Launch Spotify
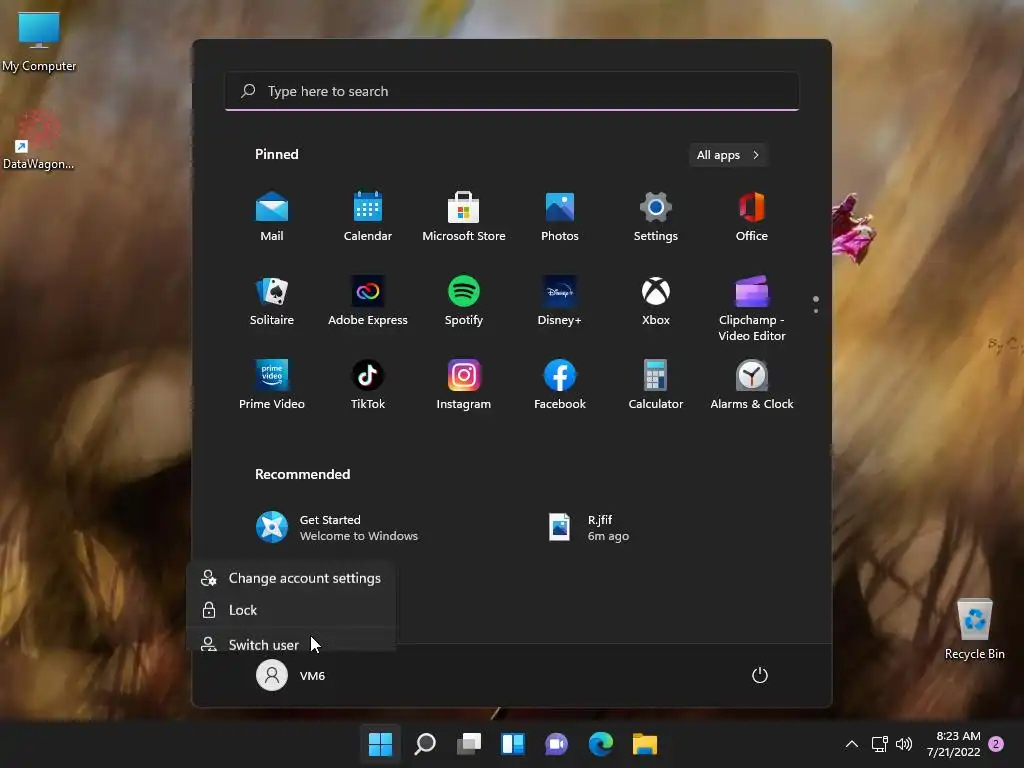This screenshot has height=768, width=1024. (464, 301)
